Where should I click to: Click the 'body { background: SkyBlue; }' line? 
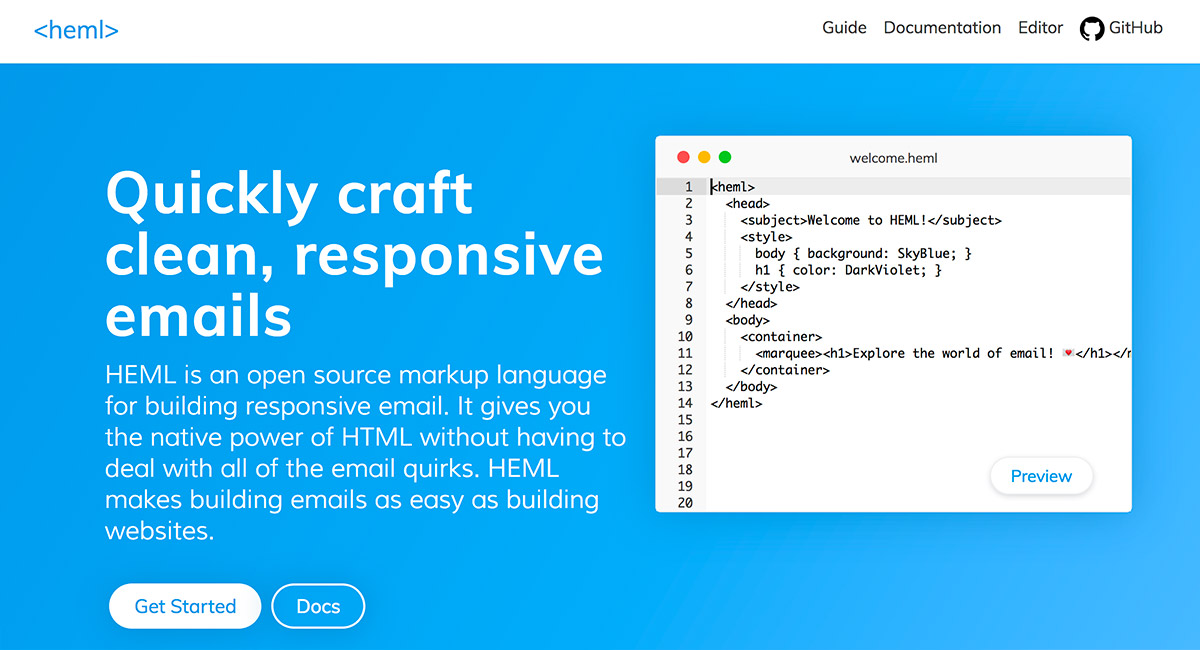point(864,254)
